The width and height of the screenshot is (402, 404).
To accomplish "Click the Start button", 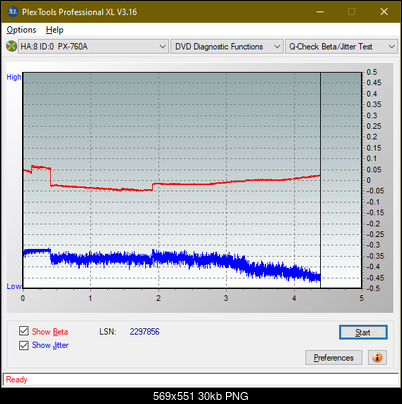I will click(363, 332).
